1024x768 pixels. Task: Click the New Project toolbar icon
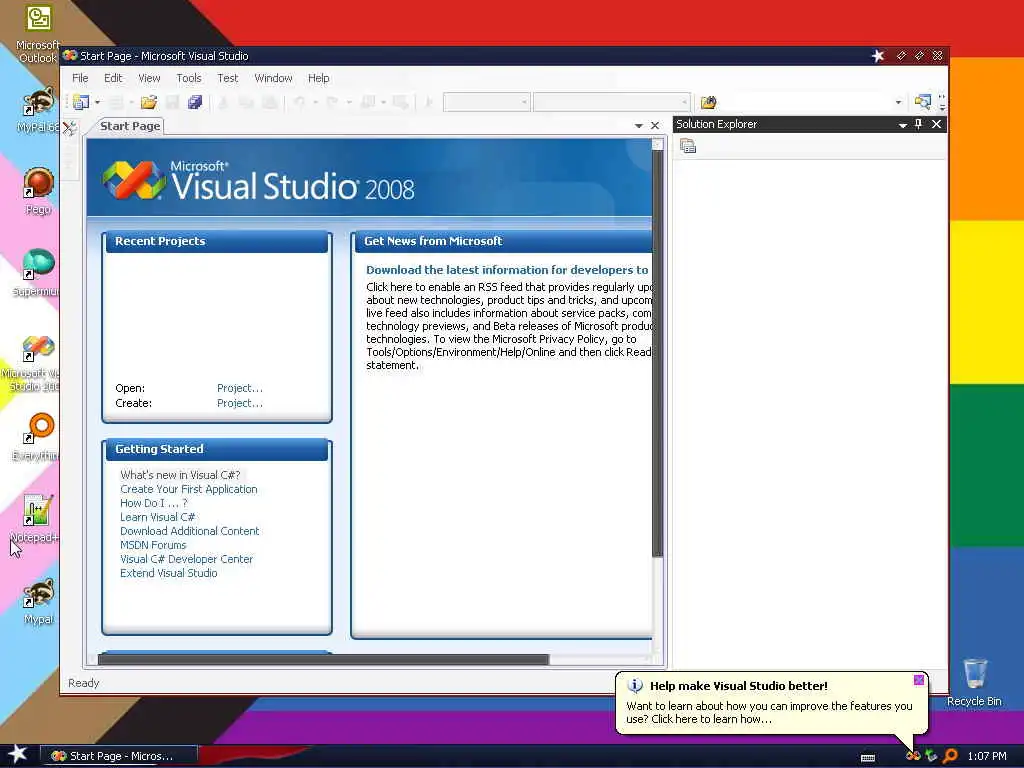(81, 102)
